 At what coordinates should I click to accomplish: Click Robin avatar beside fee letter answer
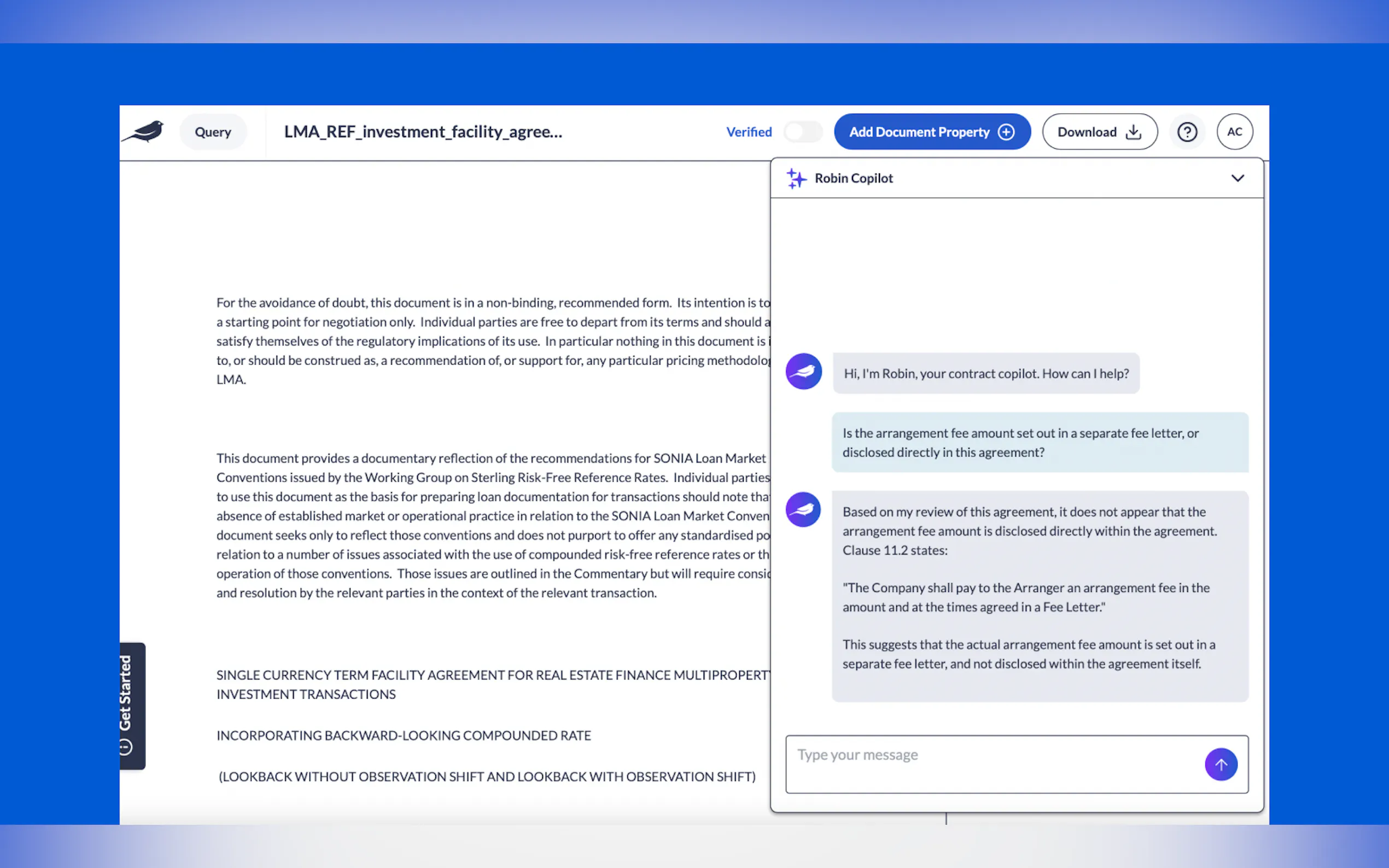click(x=803, y=510)
